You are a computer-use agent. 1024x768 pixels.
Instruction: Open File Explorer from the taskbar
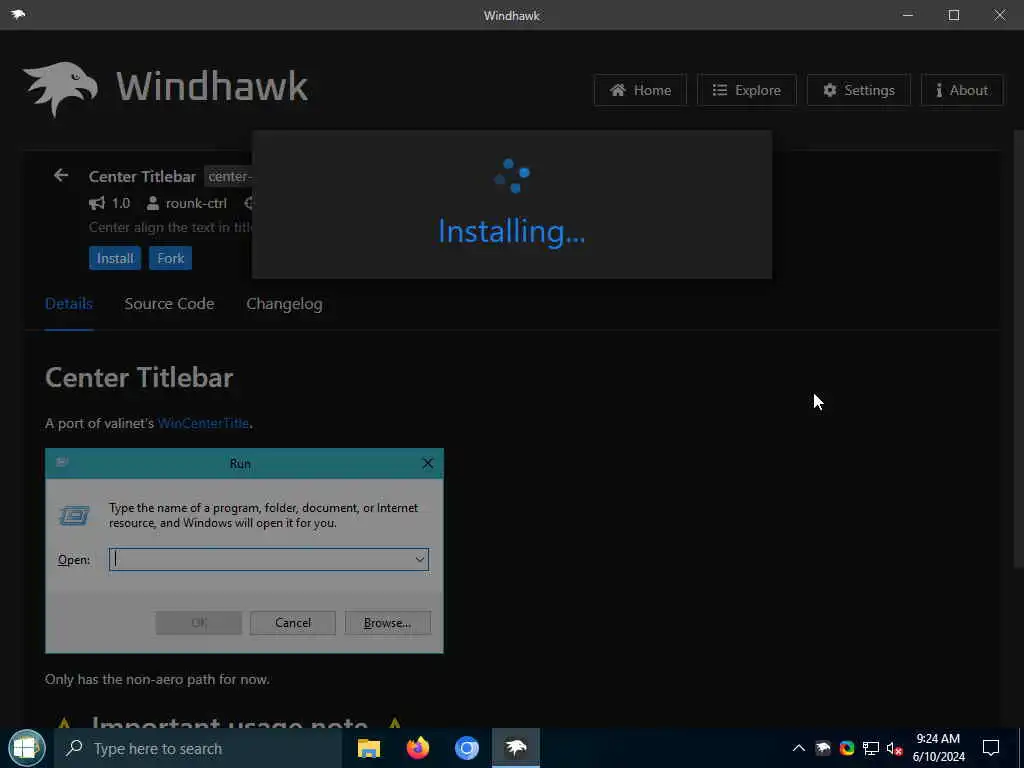coord(369,748)
